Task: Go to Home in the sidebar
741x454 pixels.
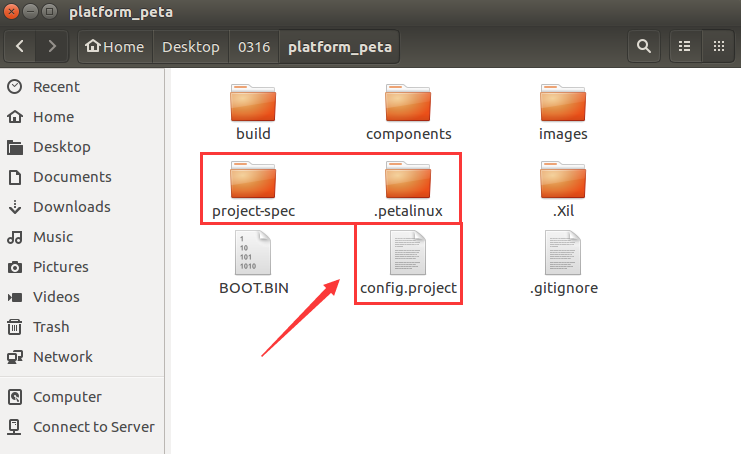Action: pos(82,117)
